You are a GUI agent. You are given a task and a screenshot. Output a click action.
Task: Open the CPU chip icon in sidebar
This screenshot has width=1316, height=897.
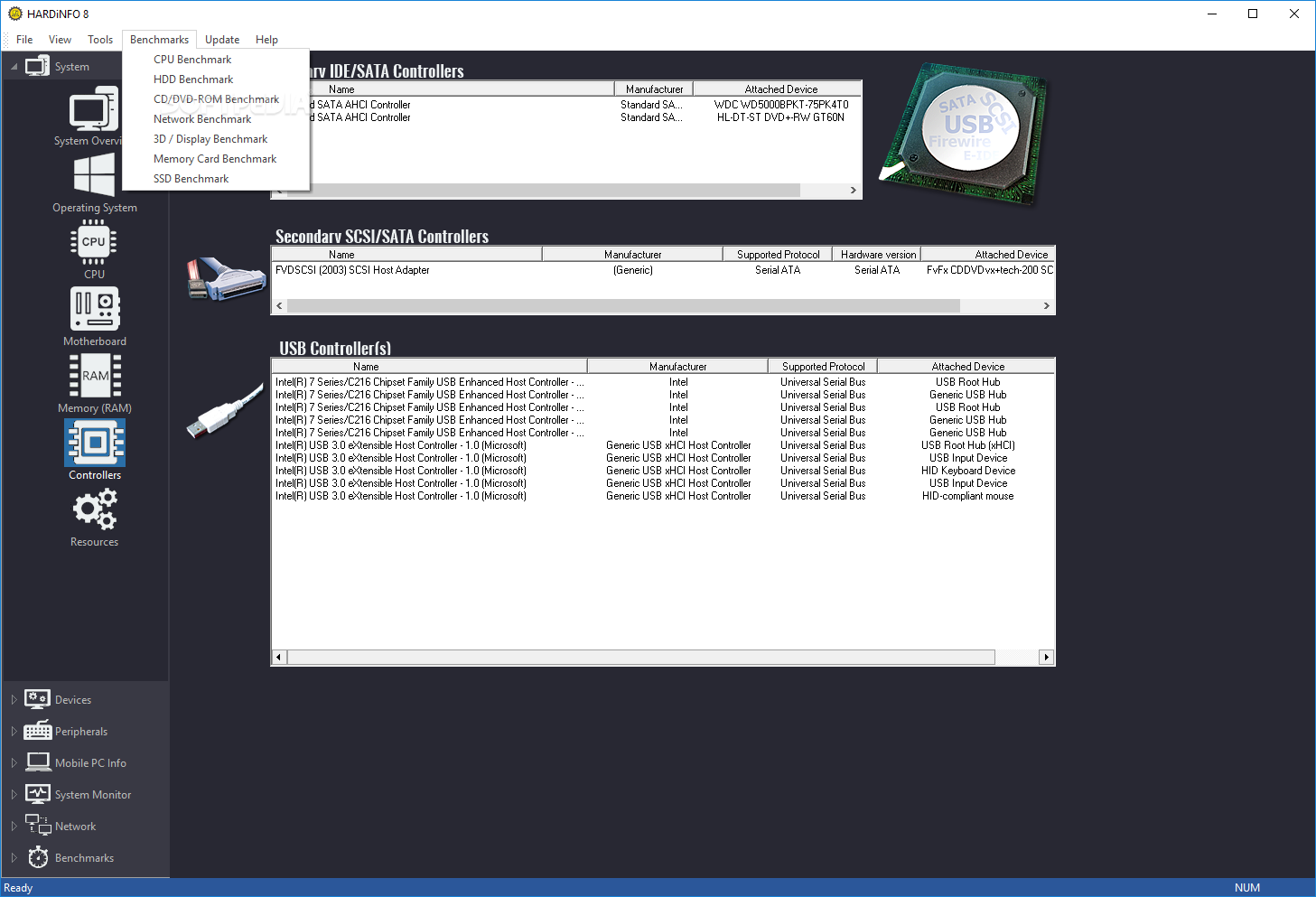(x=94, y=241)
